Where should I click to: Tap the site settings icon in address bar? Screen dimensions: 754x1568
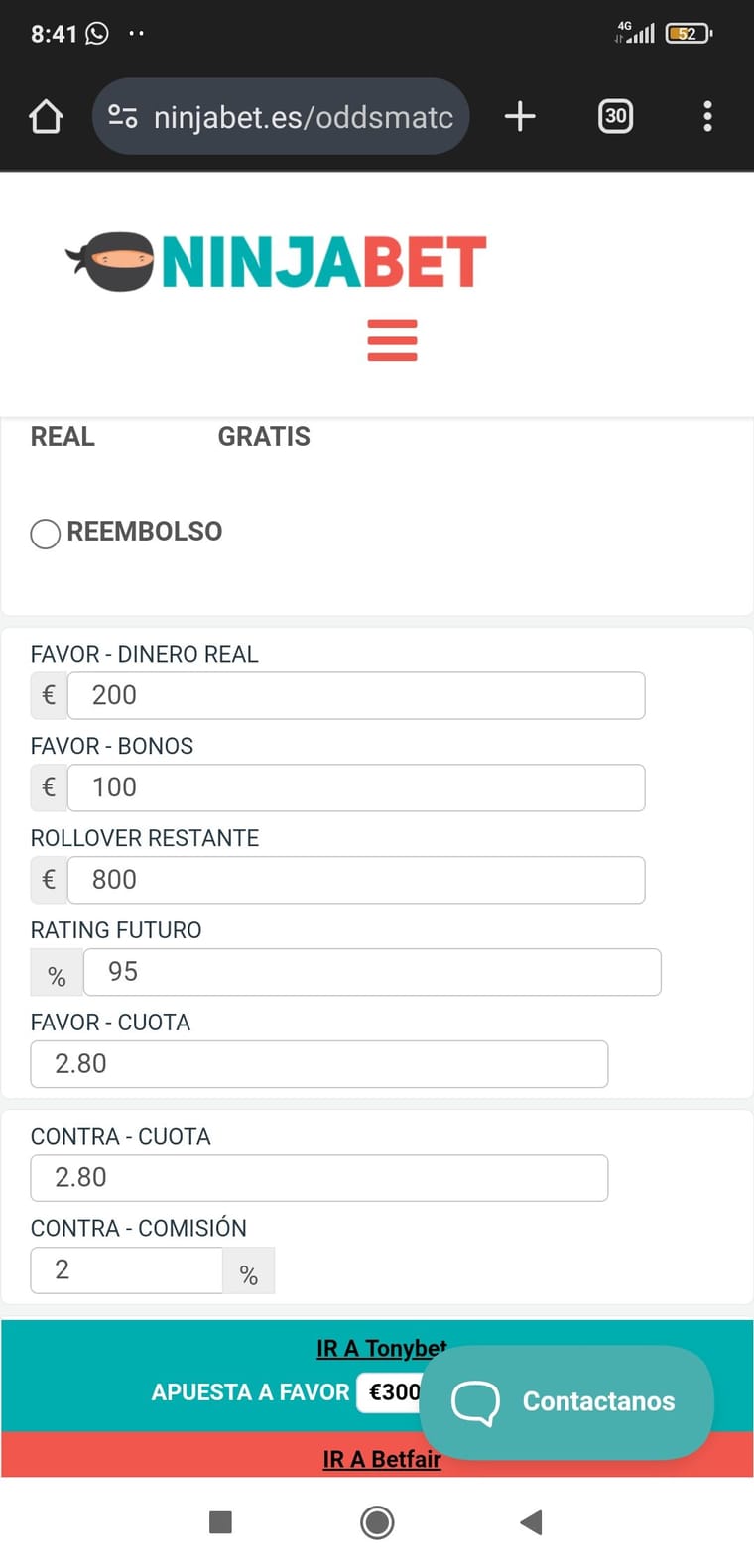(123, 117)
